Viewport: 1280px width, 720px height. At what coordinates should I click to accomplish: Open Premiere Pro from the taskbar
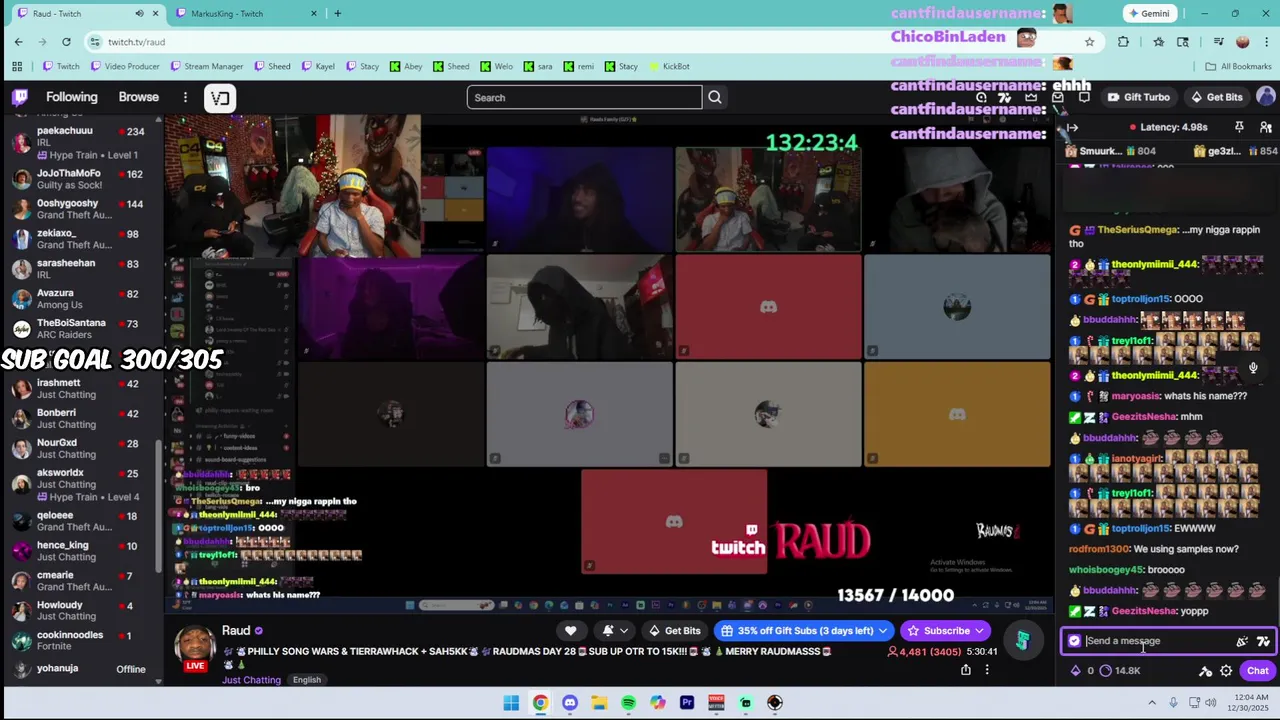[x=687, y=703]
